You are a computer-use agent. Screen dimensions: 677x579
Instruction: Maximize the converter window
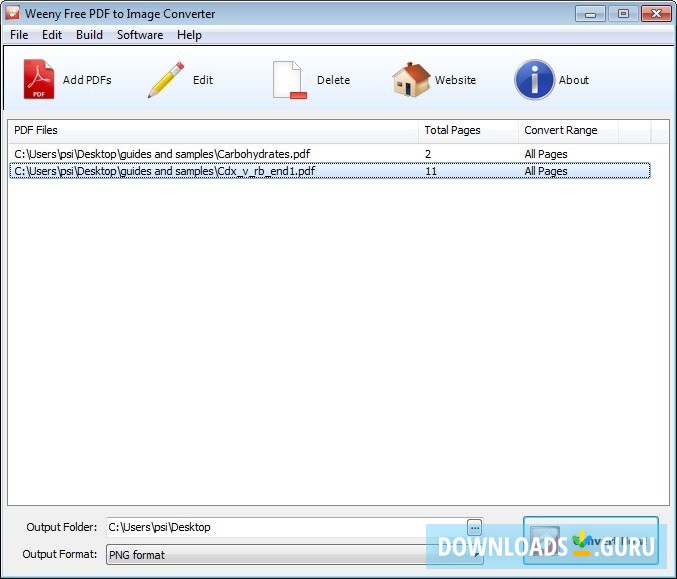[623, 14]
